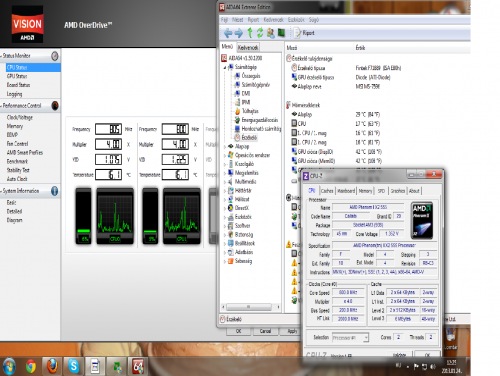Open Google Chrome from the taskbar

(x=31, y=366)
